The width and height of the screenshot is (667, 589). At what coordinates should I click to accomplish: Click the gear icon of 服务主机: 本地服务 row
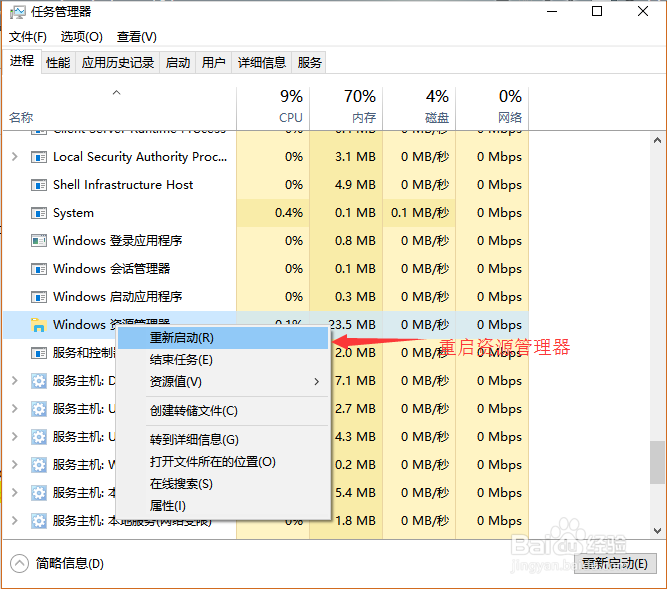(x=39, y=521)
